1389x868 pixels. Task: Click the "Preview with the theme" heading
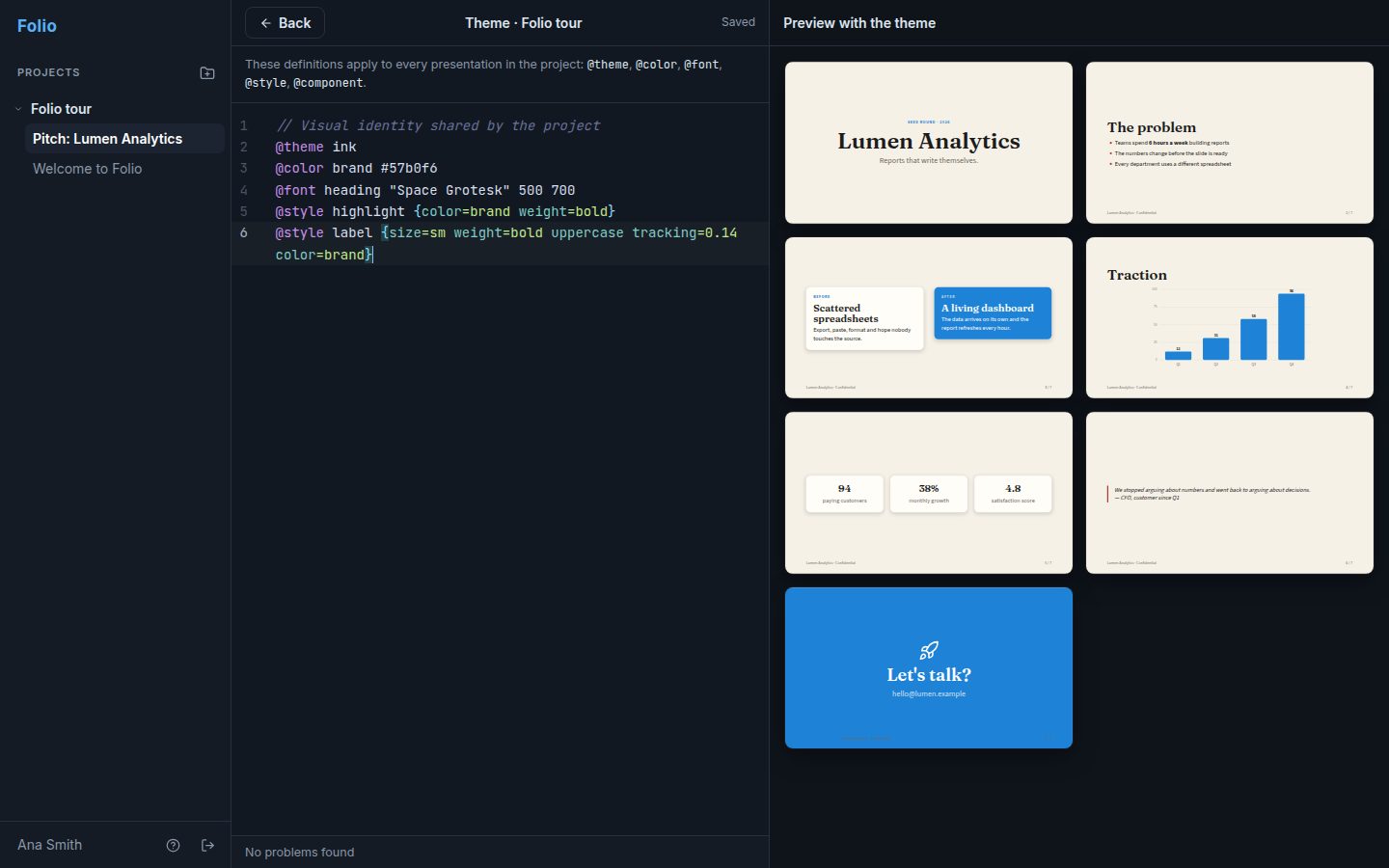[x=859, y=23]
